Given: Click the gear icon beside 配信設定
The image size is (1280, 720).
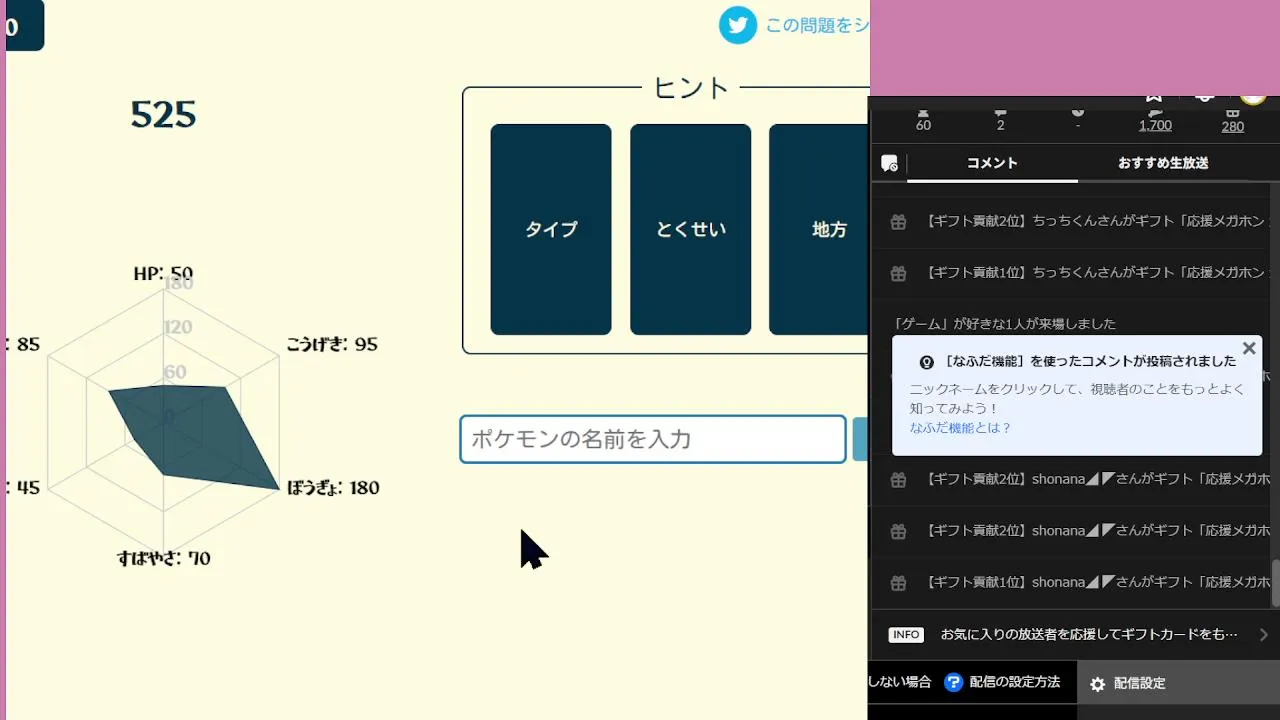Looking at the screenshot, I should (1098, 684).
